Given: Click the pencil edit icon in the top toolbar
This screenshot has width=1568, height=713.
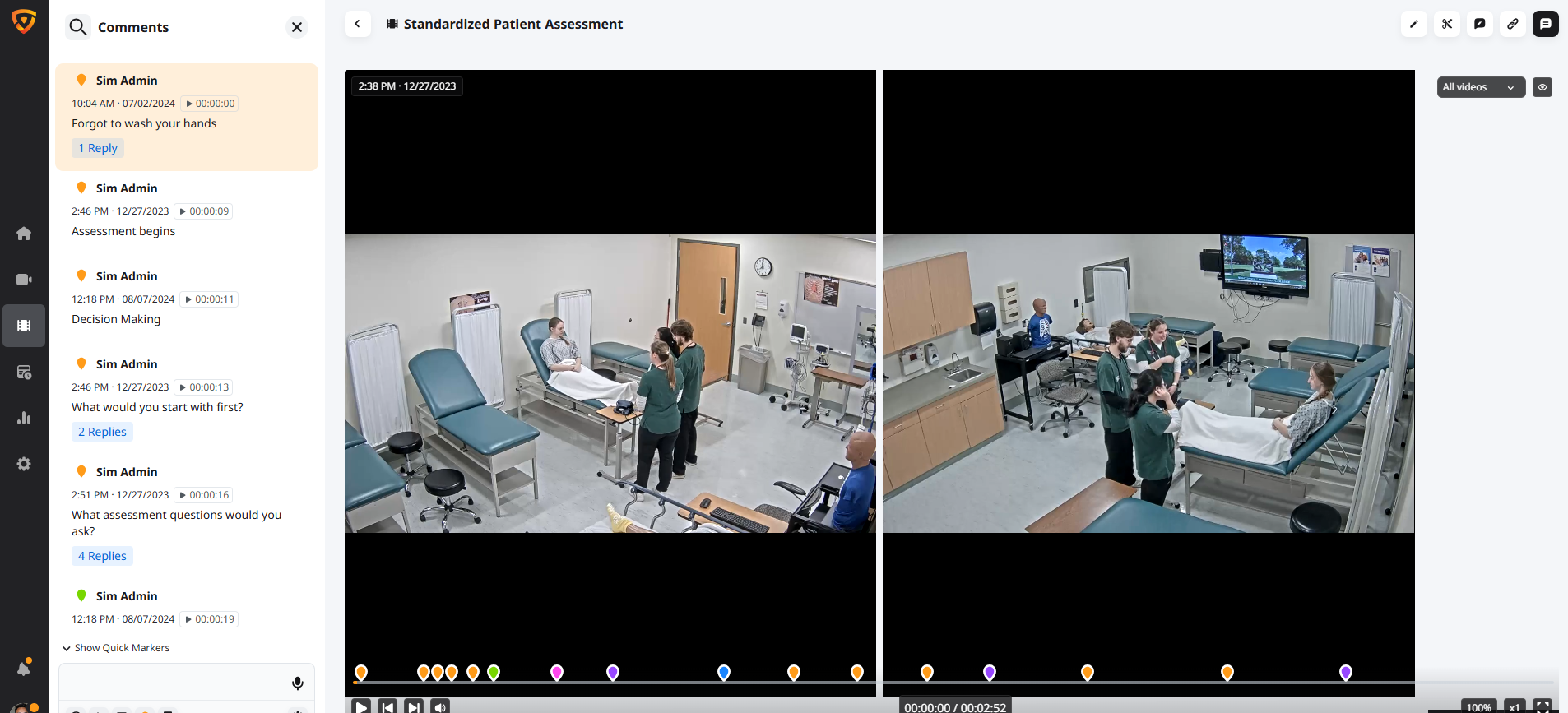Looking at the screenshot, I should (1414, 24).
